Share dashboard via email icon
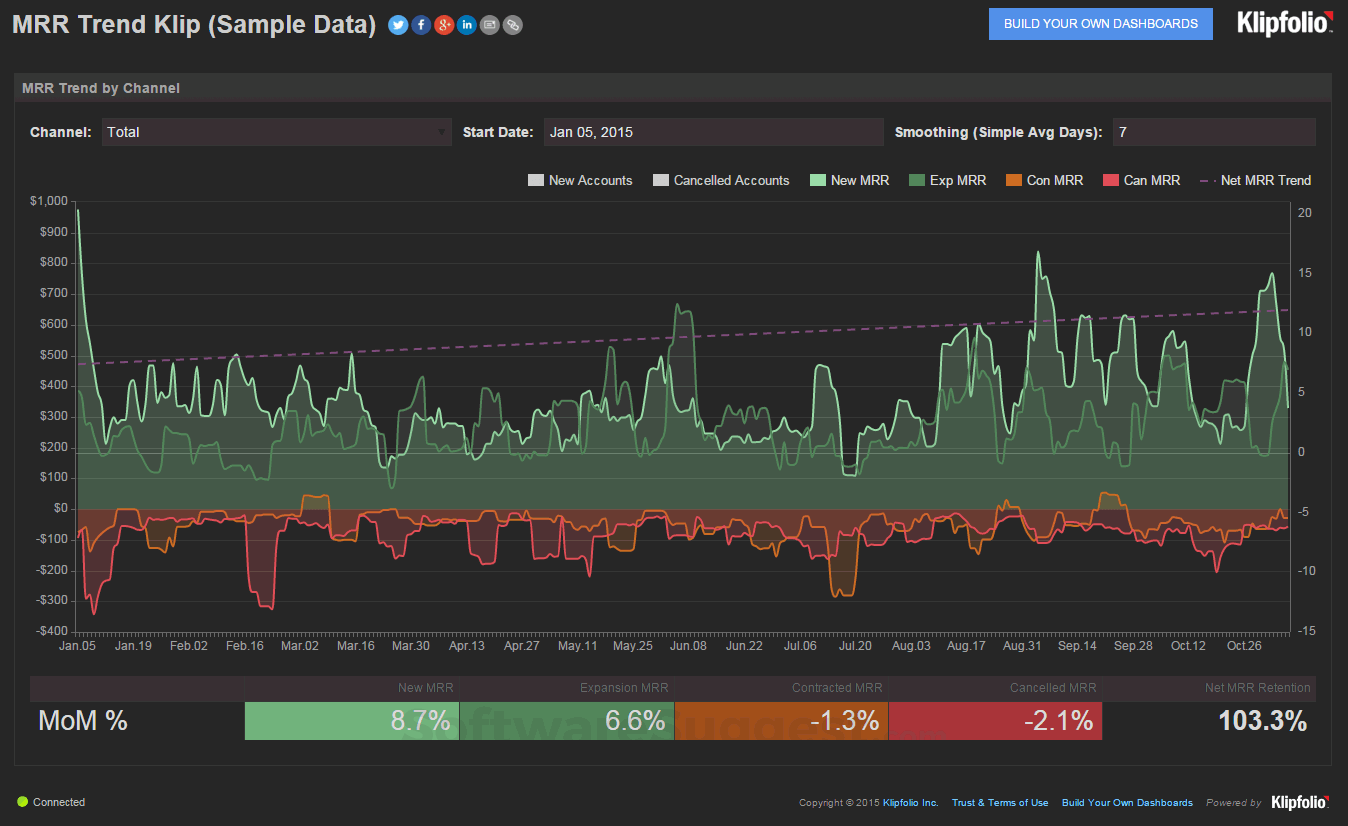The image size is (1348, 826). coord(490,25)
